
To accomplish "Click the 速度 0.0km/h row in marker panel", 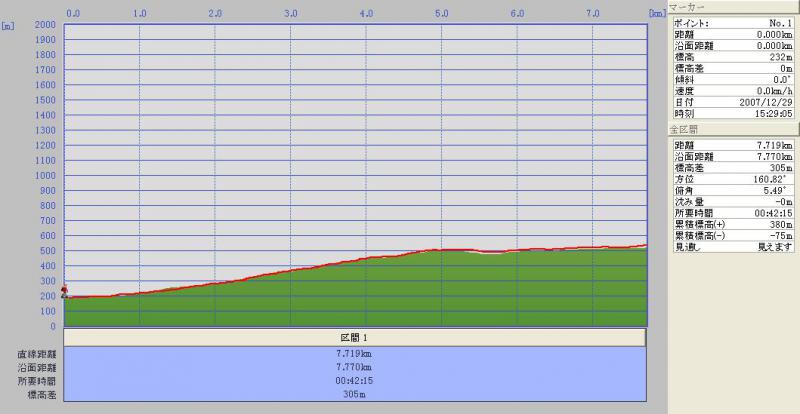I will [x=733, y=91].
